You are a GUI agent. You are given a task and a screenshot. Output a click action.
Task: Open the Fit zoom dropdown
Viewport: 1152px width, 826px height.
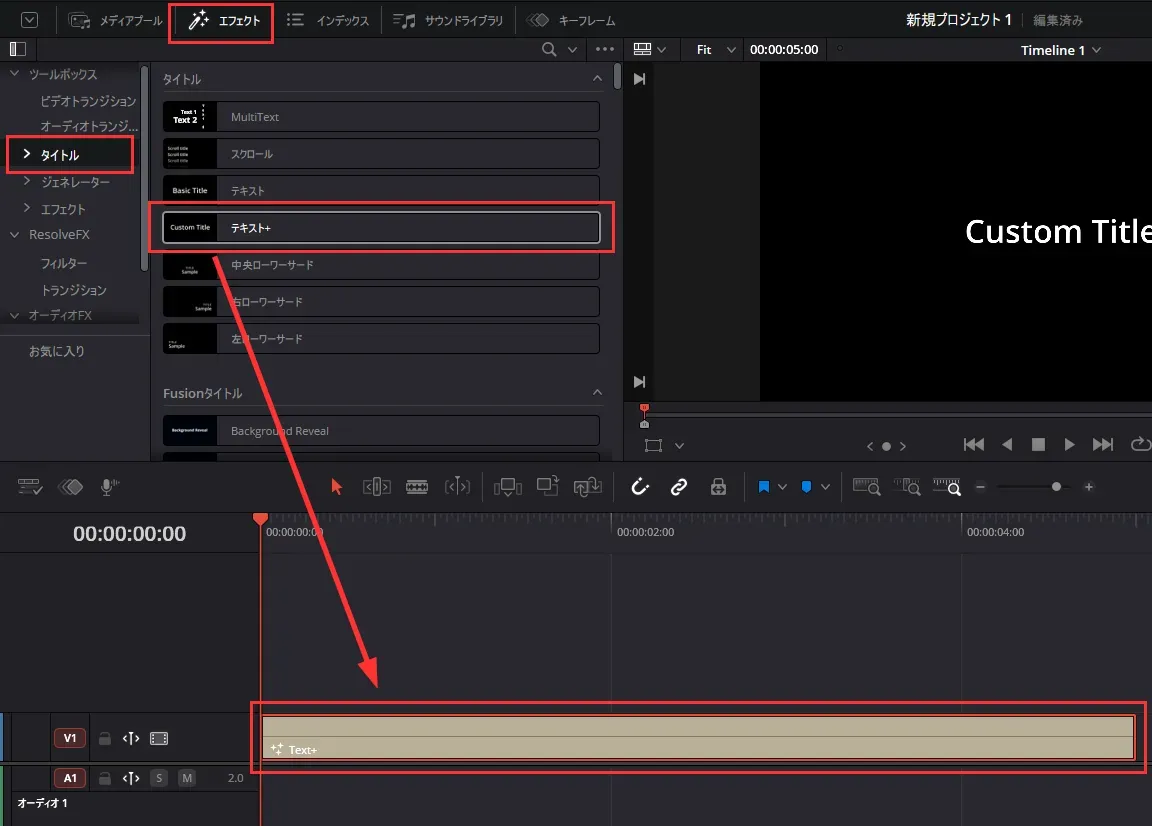tap(716, 49)
